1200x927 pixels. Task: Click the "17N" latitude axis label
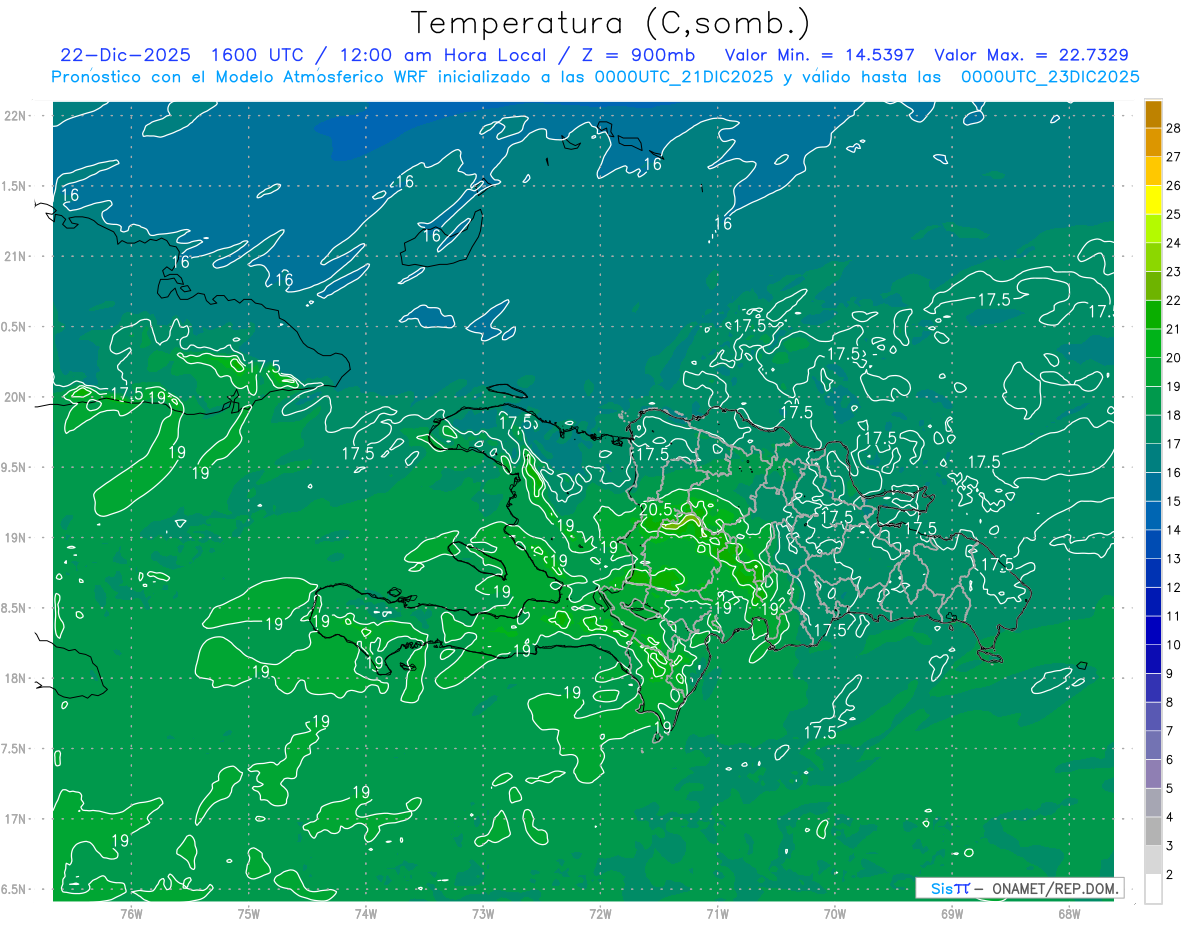click(x=14, y=819)
